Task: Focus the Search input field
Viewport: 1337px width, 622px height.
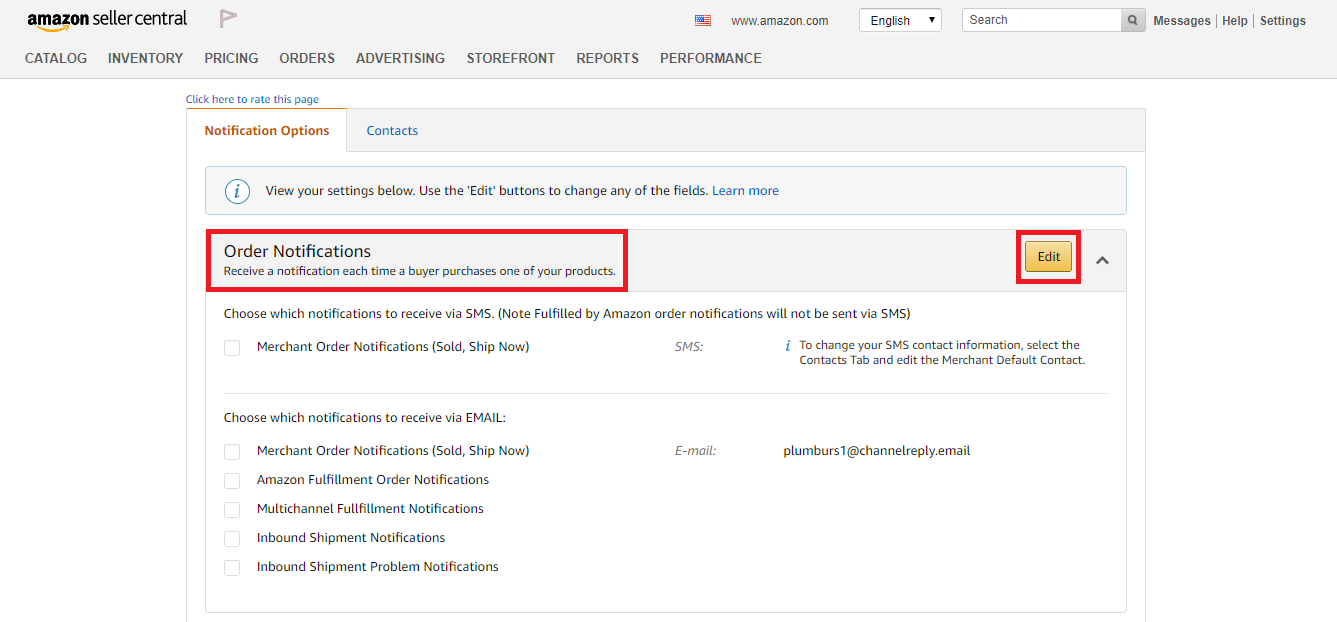Action: point(1042,20)
